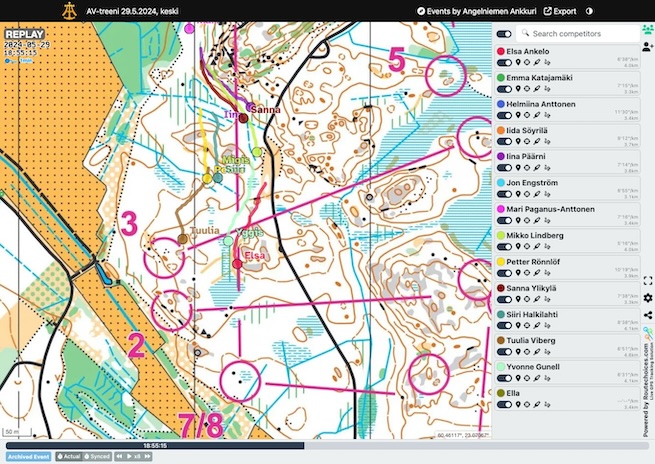Open the competitors list panel icon
Viewport: 655px width, 464px height.
[x=647, y=30]
